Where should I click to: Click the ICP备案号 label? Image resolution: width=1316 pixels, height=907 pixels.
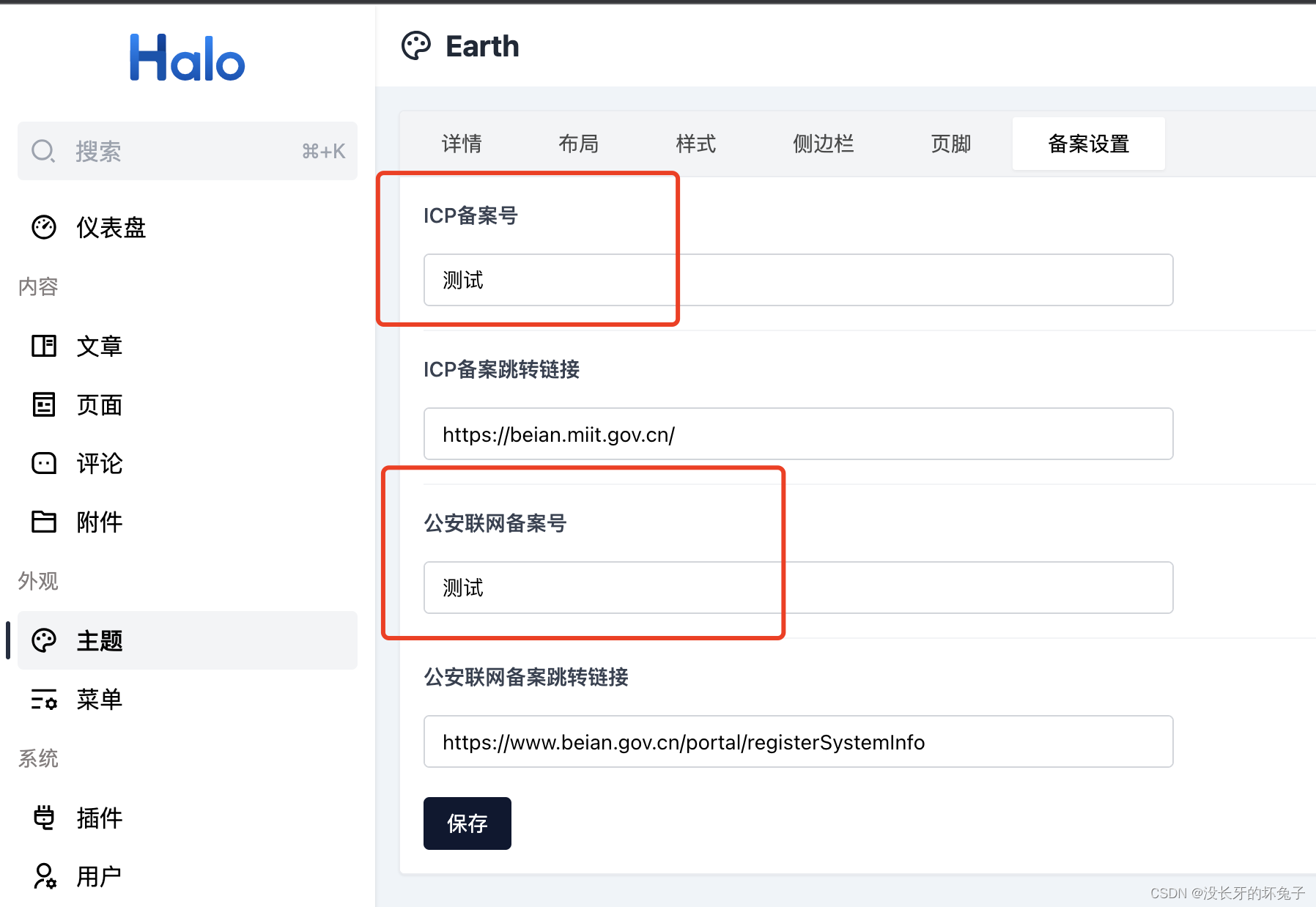(470, 215)
